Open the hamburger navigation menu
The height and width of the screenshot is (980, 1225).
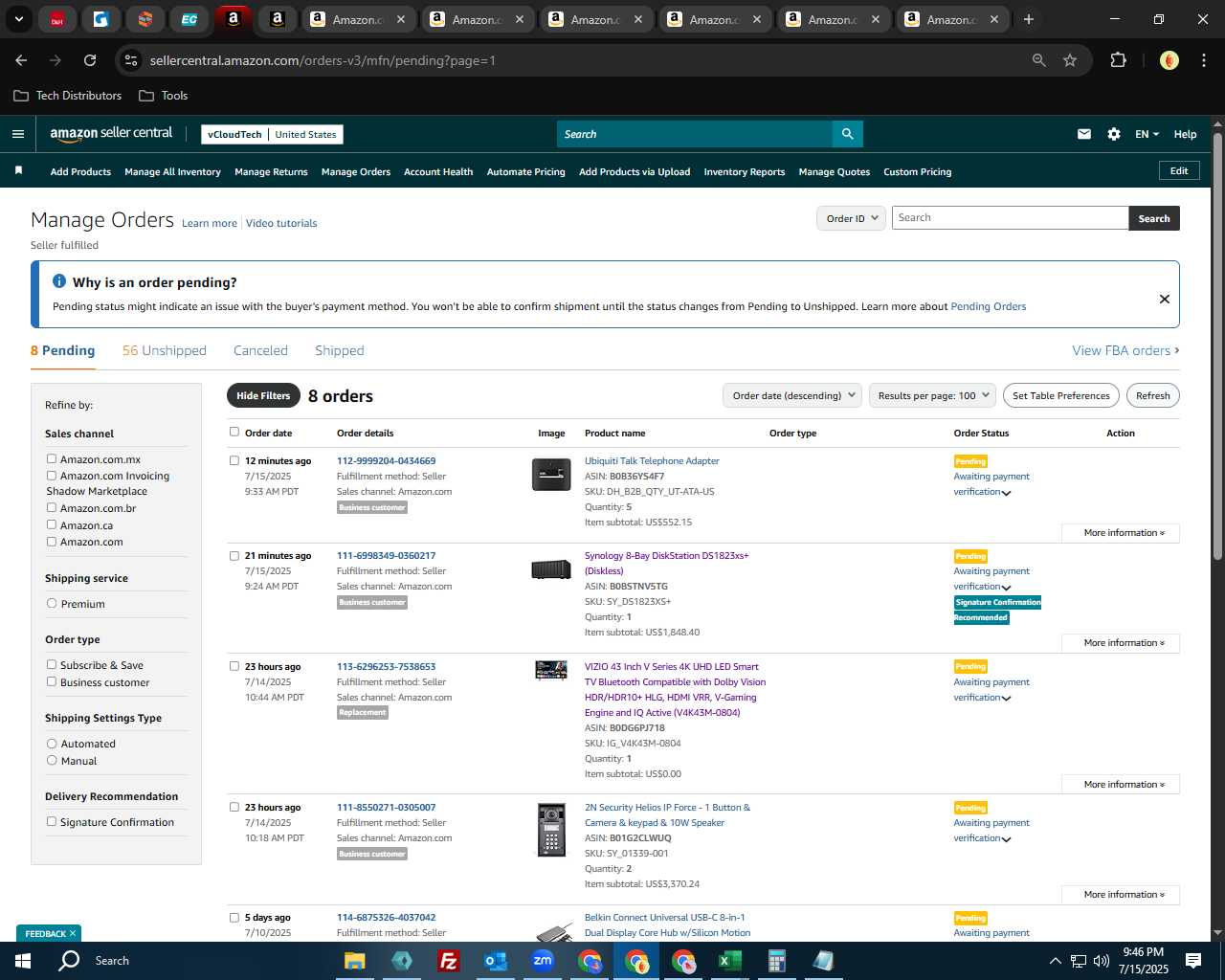tap(18, 134)
